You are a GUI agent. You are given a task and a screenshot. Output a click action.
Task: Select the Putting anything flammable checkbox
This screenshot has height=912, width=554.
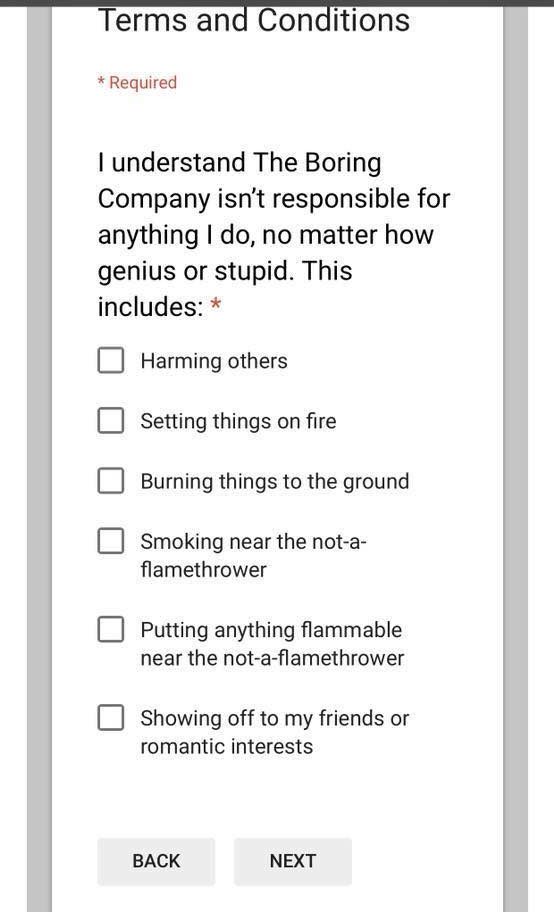(x=111, y=629)
